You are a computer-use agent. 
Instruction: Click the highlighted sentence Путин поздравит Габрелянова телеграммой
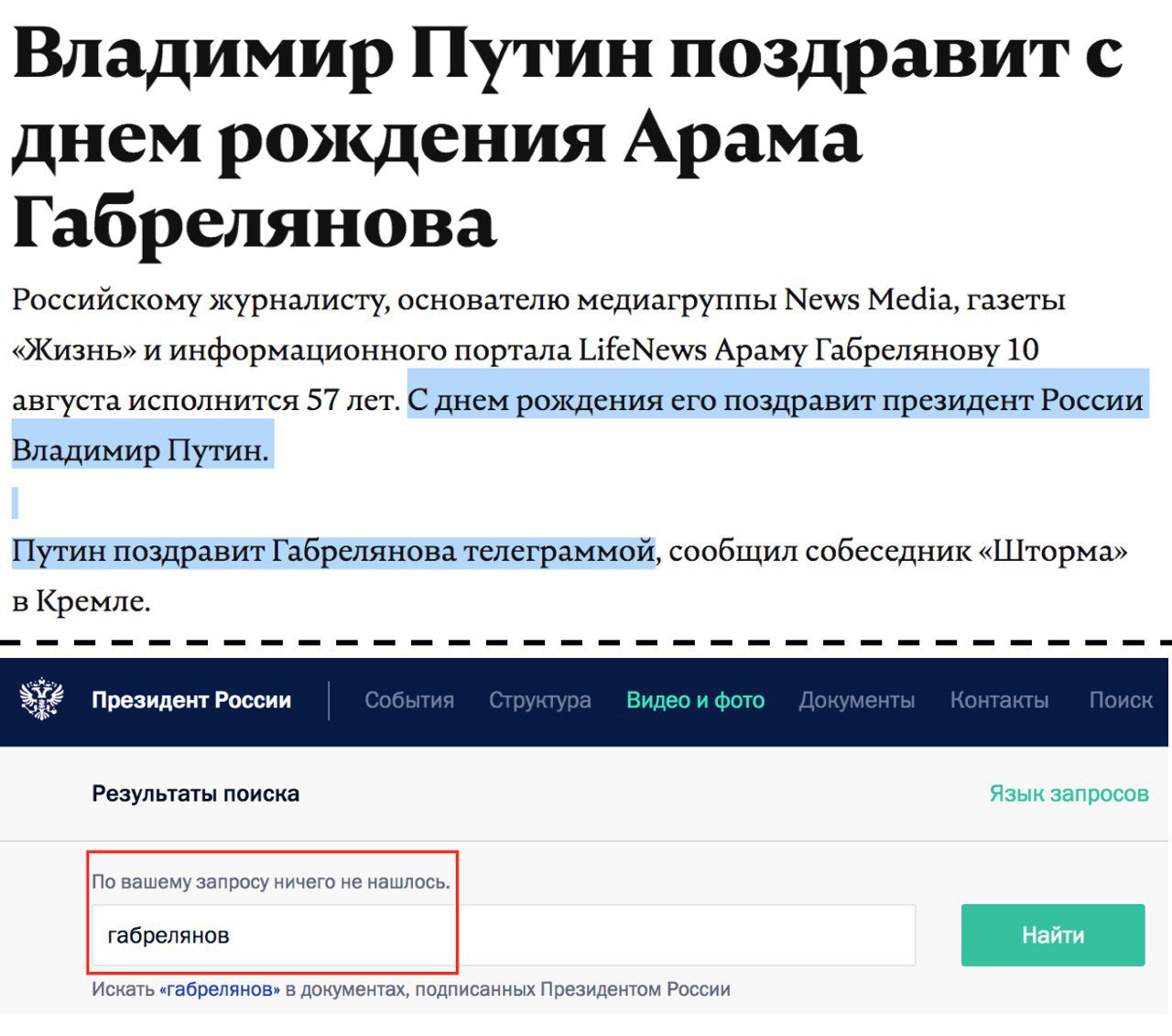coord(333,551)
